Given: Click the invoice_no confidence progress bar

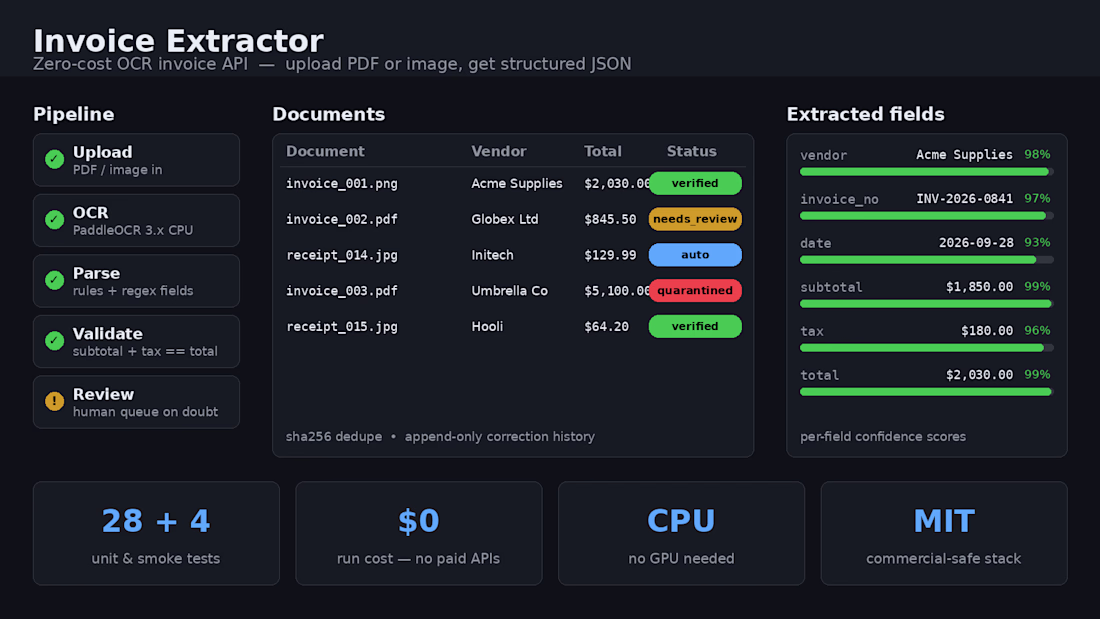Looking at the screenshot, I should (927, 216).
